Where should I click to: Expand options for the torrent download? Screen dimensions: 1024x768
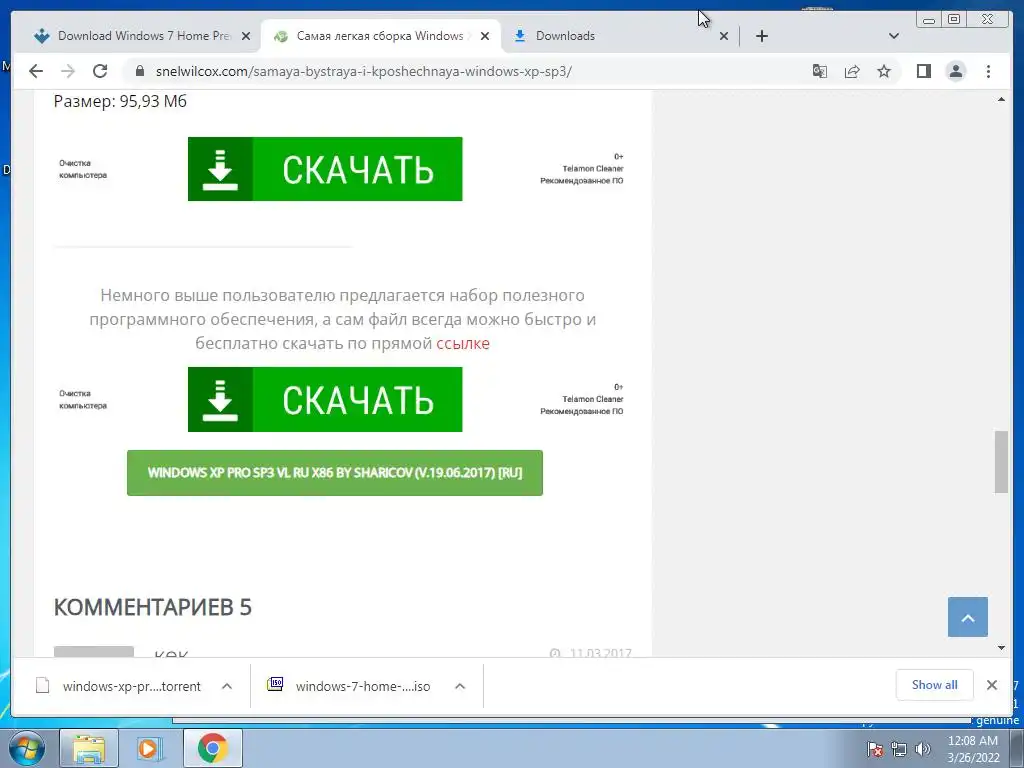click(227, 686)
